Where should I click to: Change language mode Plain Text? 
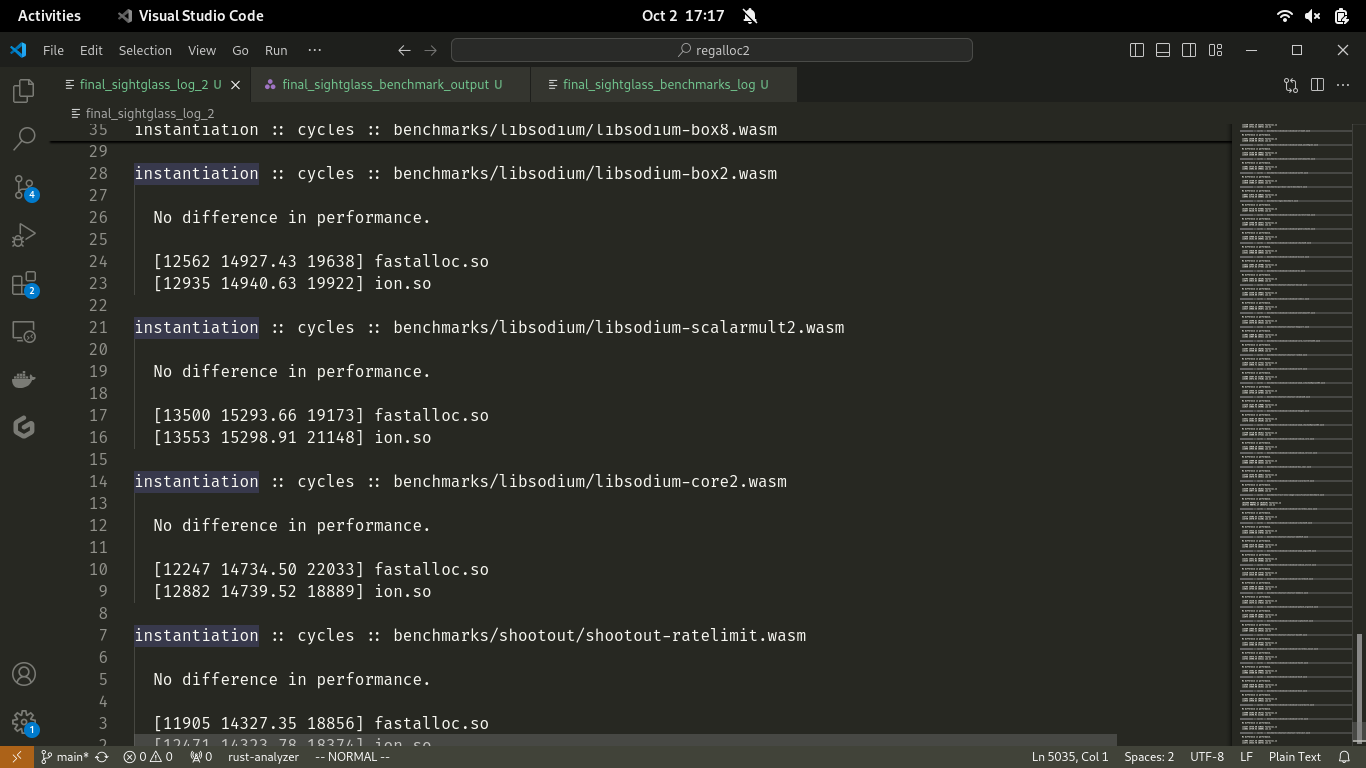[1295, 757]
